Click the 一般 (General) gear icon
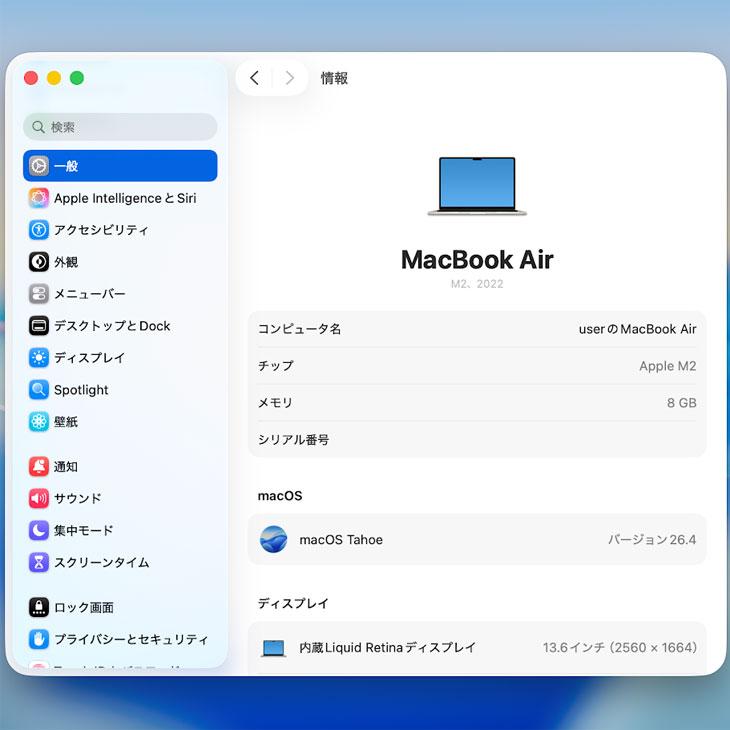 coord(39,166)
